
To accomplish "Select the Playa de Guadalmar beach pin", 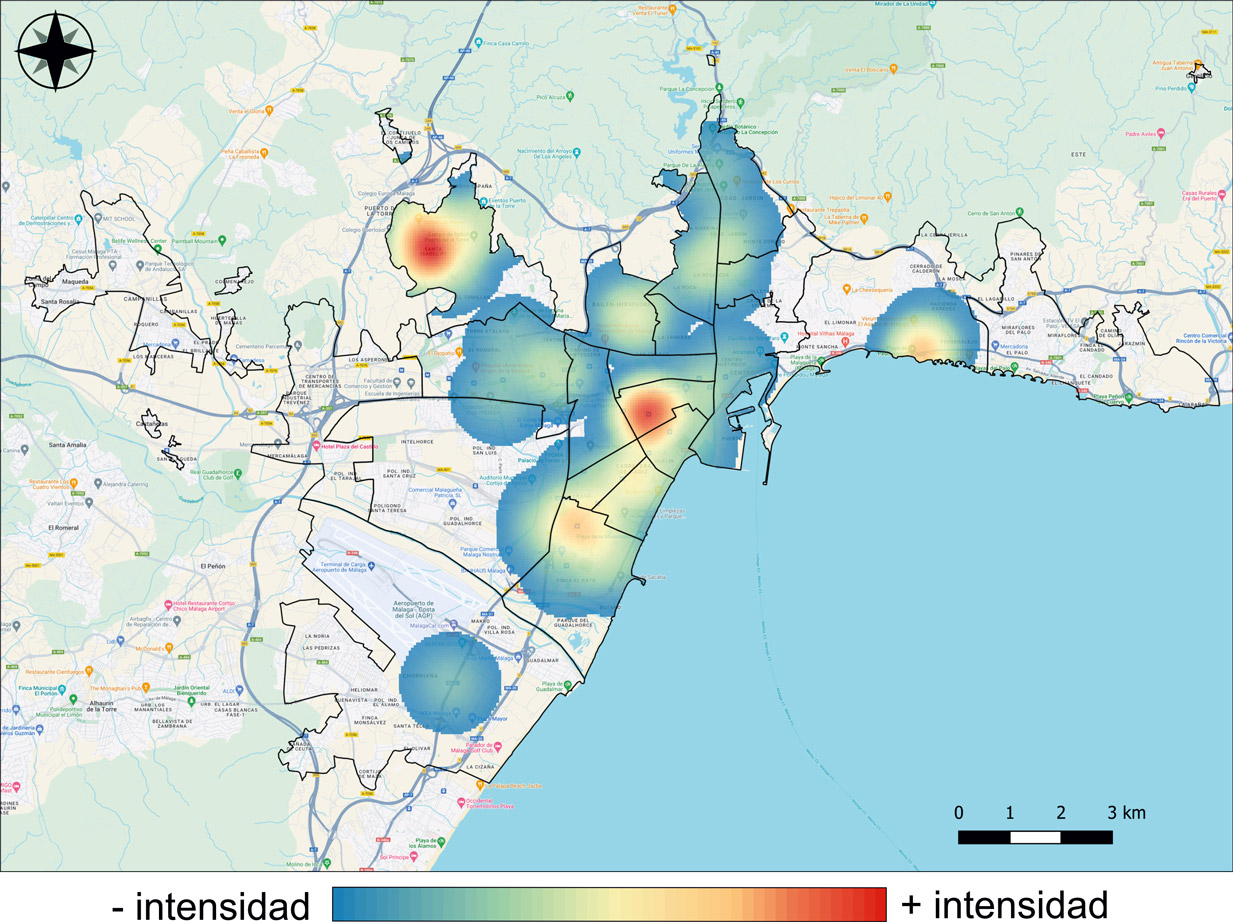I will pyautogui.click(x=568, y=685).
